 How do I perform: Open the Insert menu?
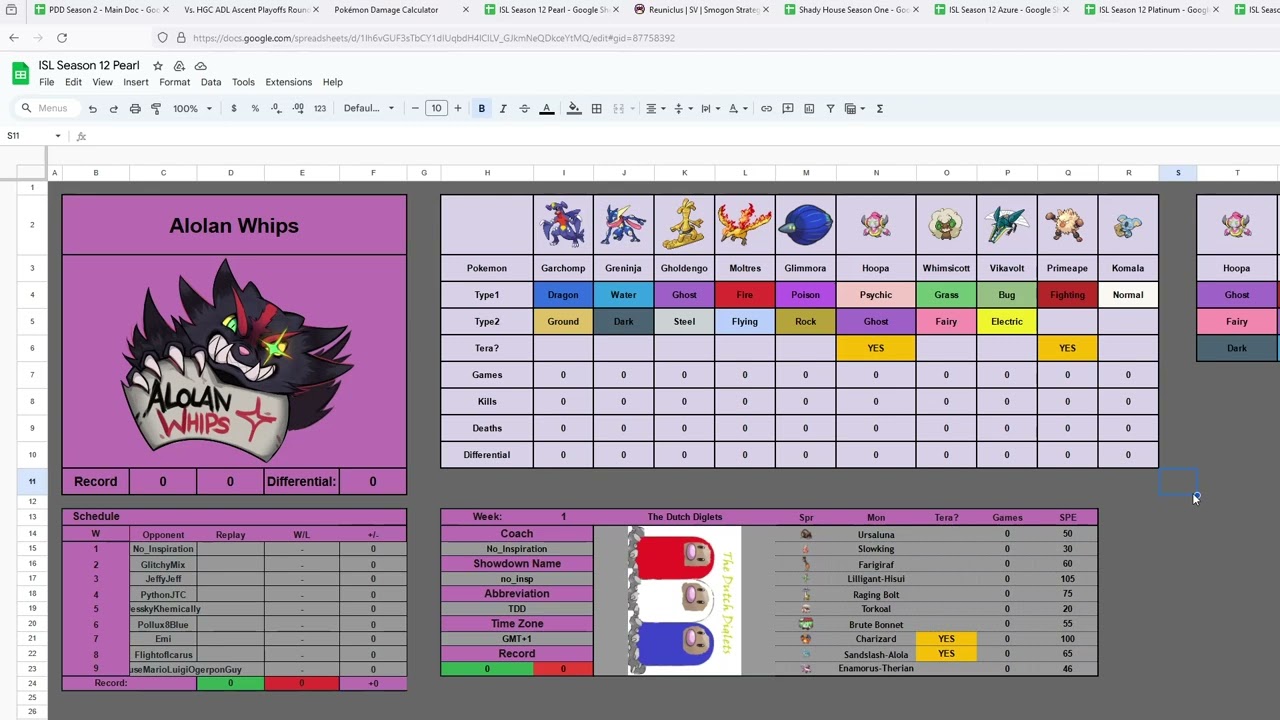[136, 82]
